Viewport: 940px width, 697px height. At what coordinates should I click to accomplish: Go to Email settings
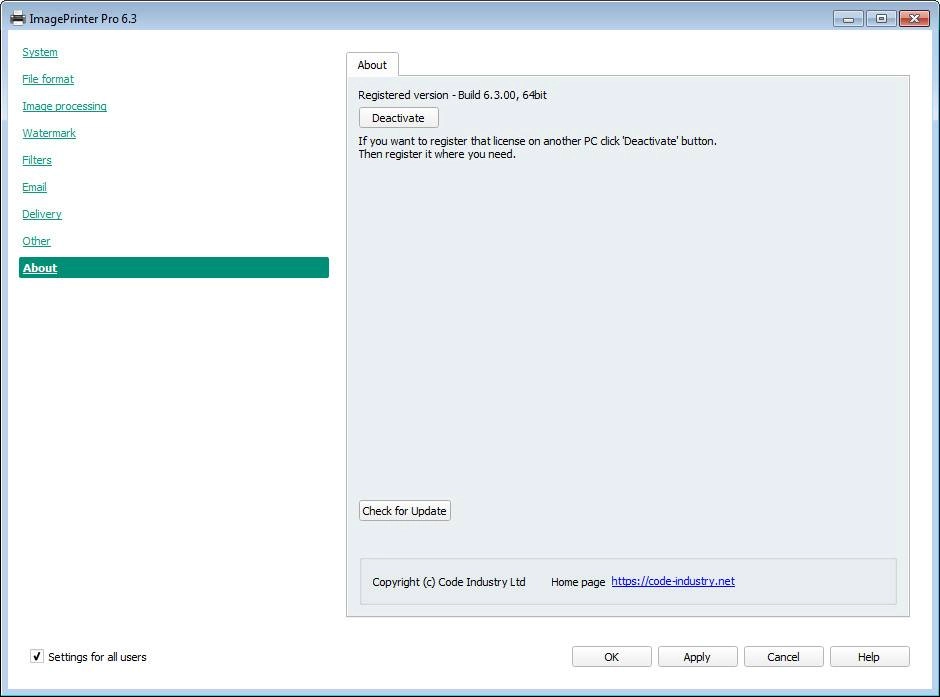pyautogui.click(x=34, y=187)
